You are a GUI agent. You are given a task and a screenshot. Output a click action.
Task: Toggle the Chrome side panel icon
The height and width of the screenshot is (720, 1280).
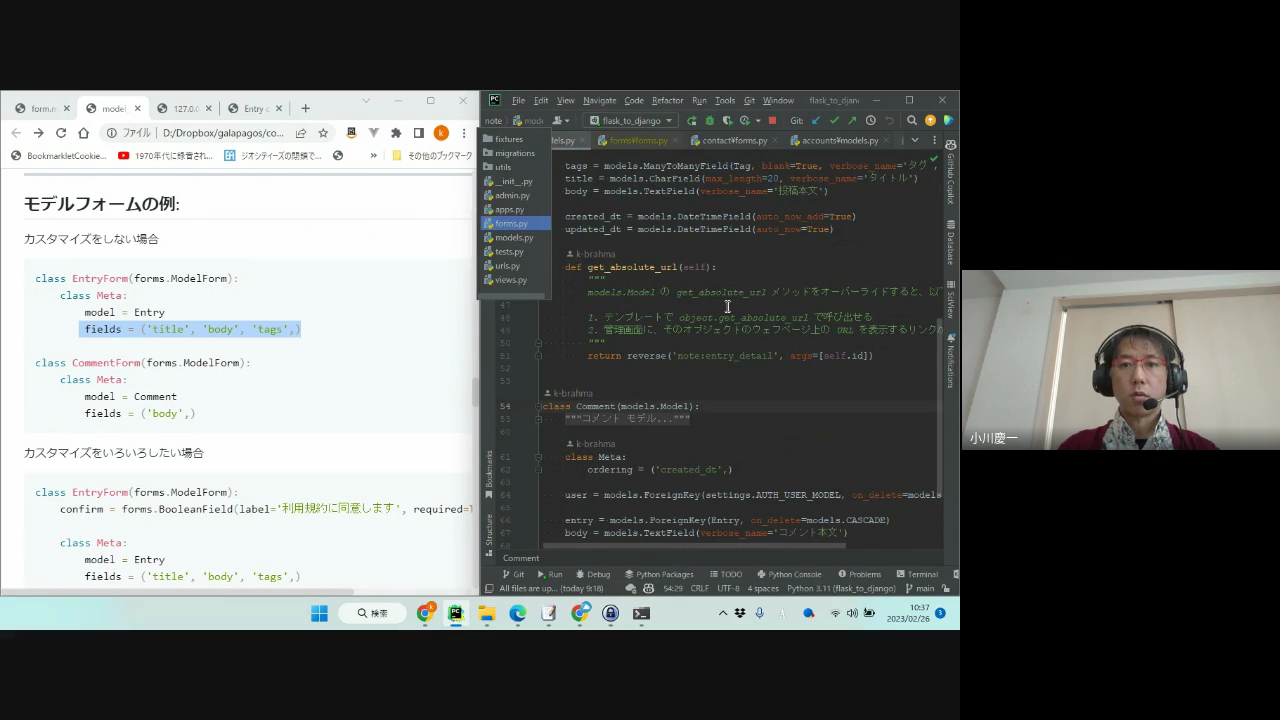click(418, 133)
